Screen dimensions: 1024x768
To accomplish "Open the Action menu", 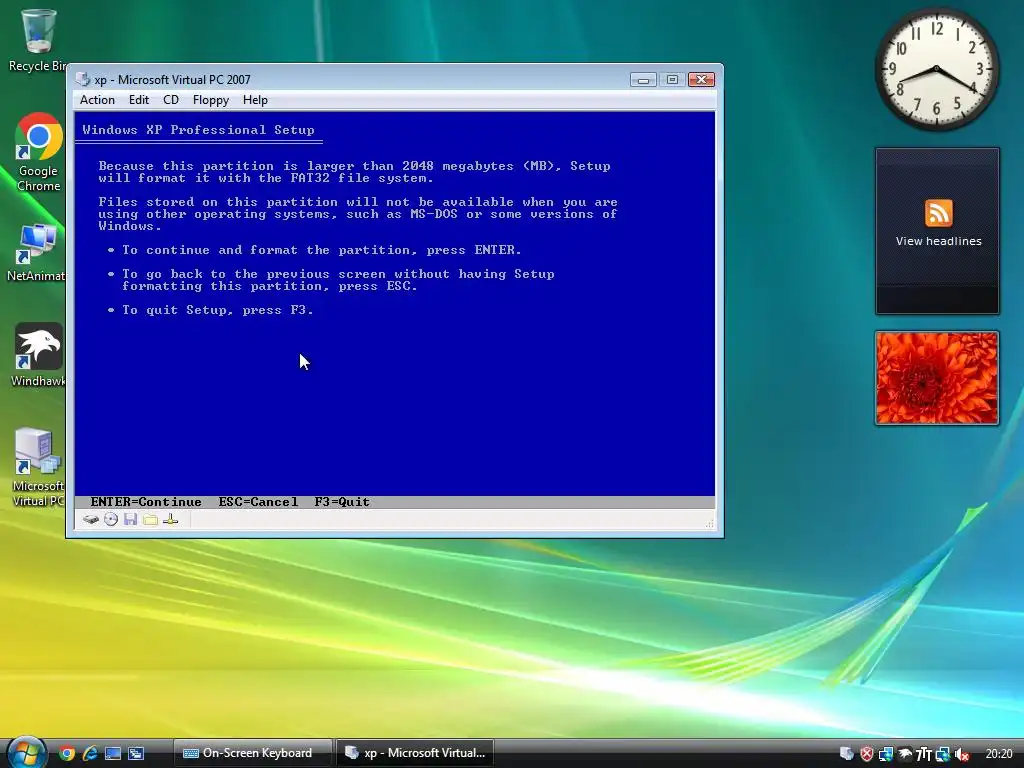I will 97,100.
